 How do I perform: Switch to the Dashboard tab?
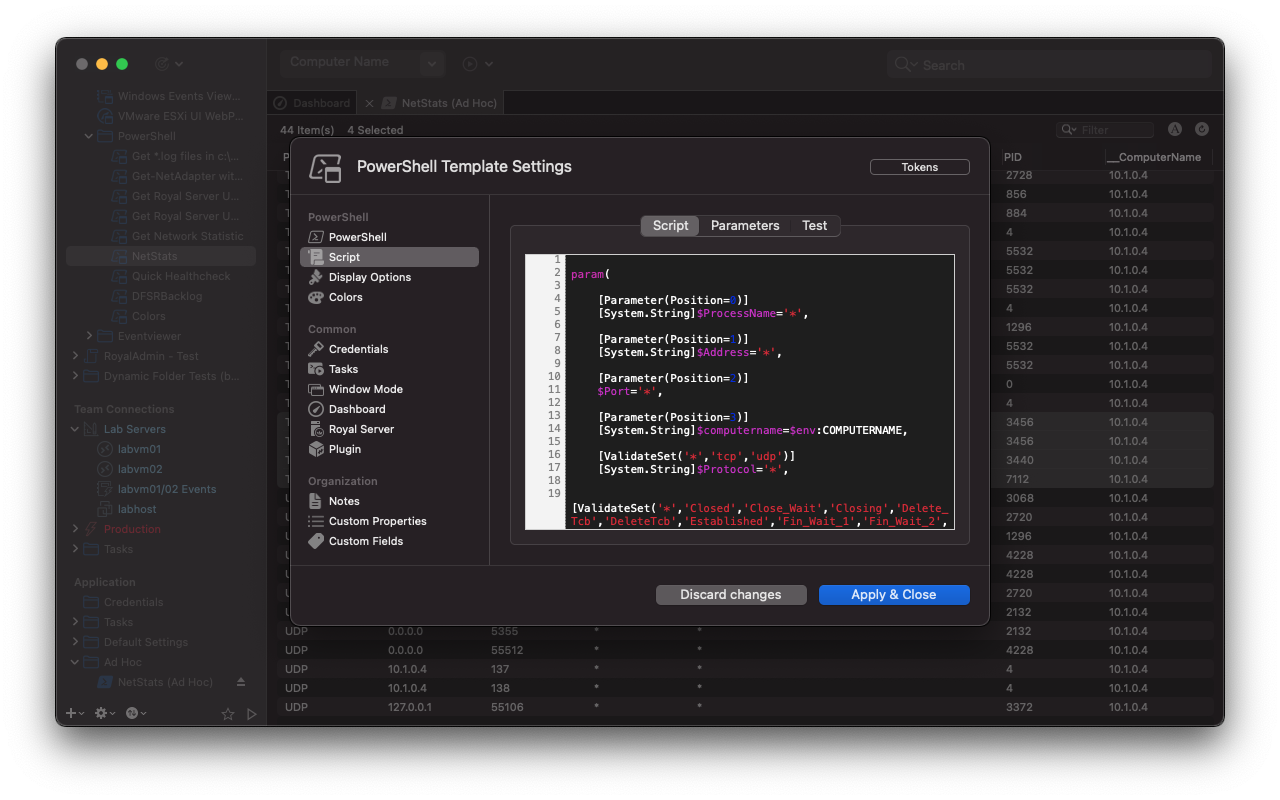click(x=311, y=102)
